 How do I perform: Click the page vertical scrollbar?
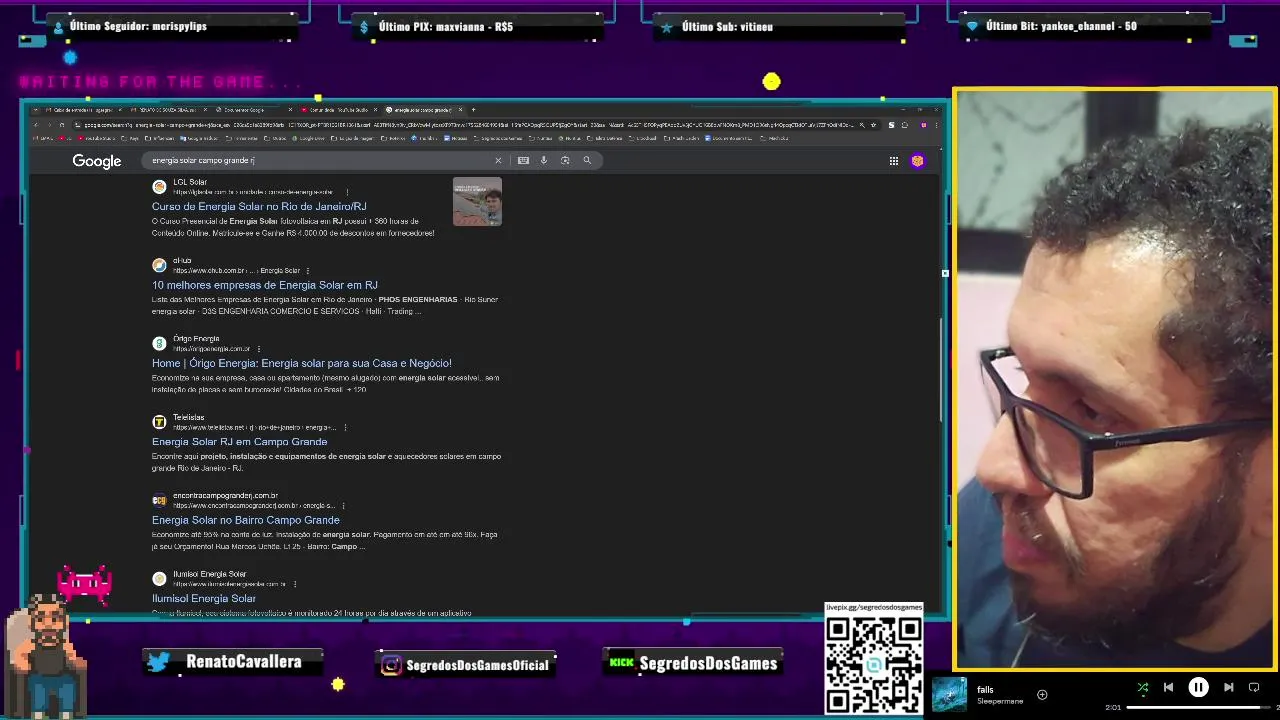coord(941,370)
